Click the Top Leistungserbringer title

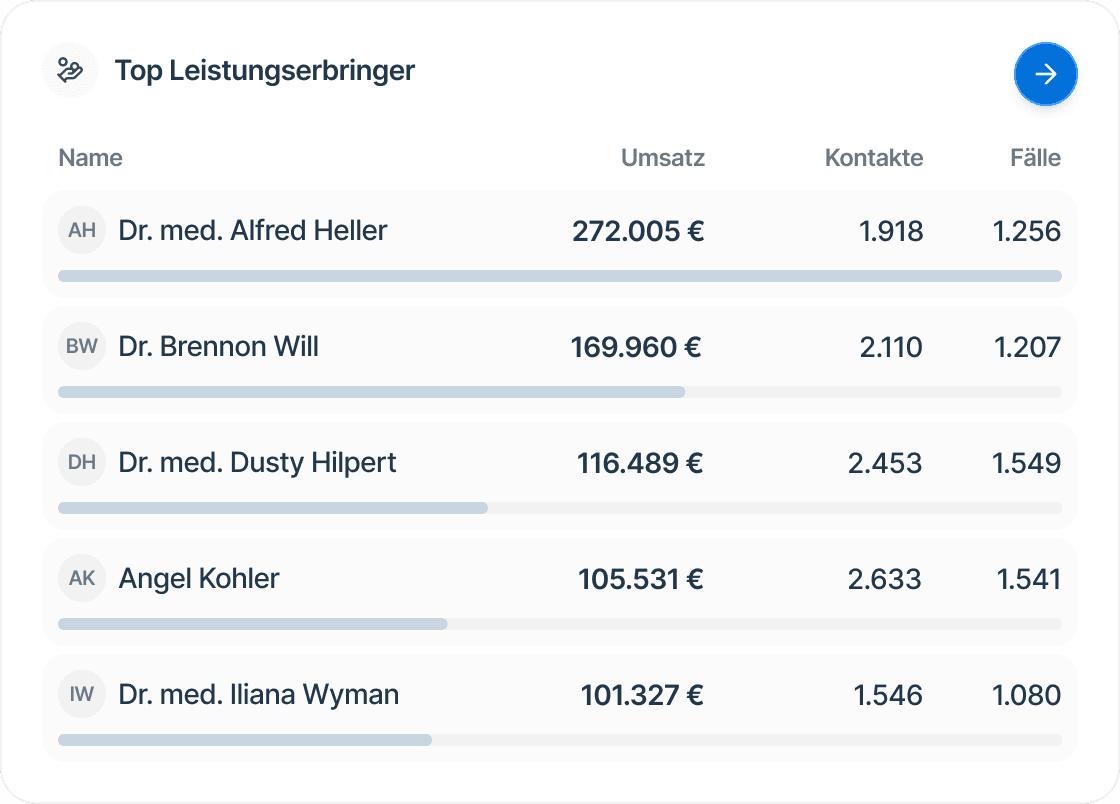pos(265,71)
